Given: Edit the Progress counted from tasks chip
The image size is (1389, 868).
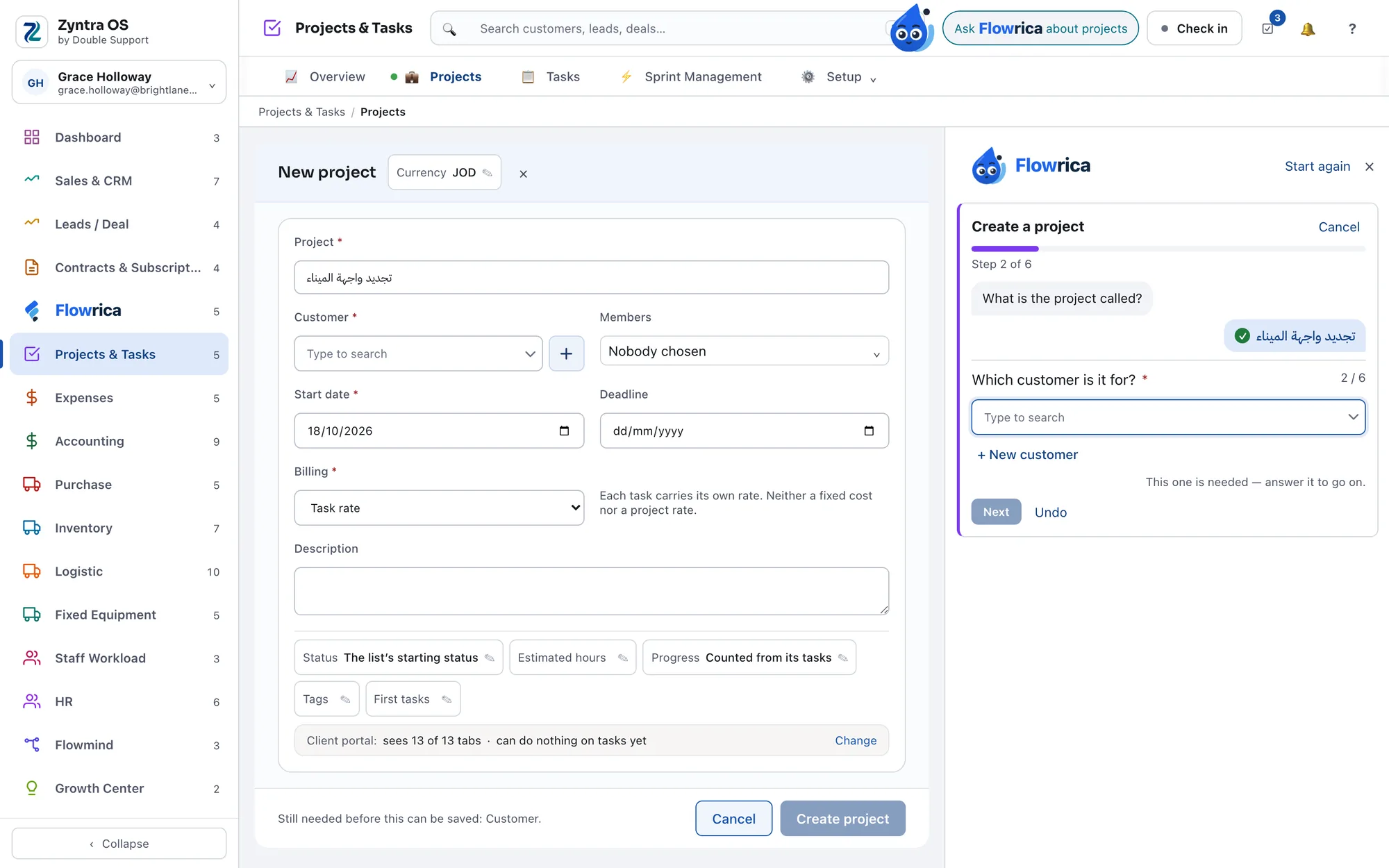Looking at the screenshot, I should coord(749,657).
